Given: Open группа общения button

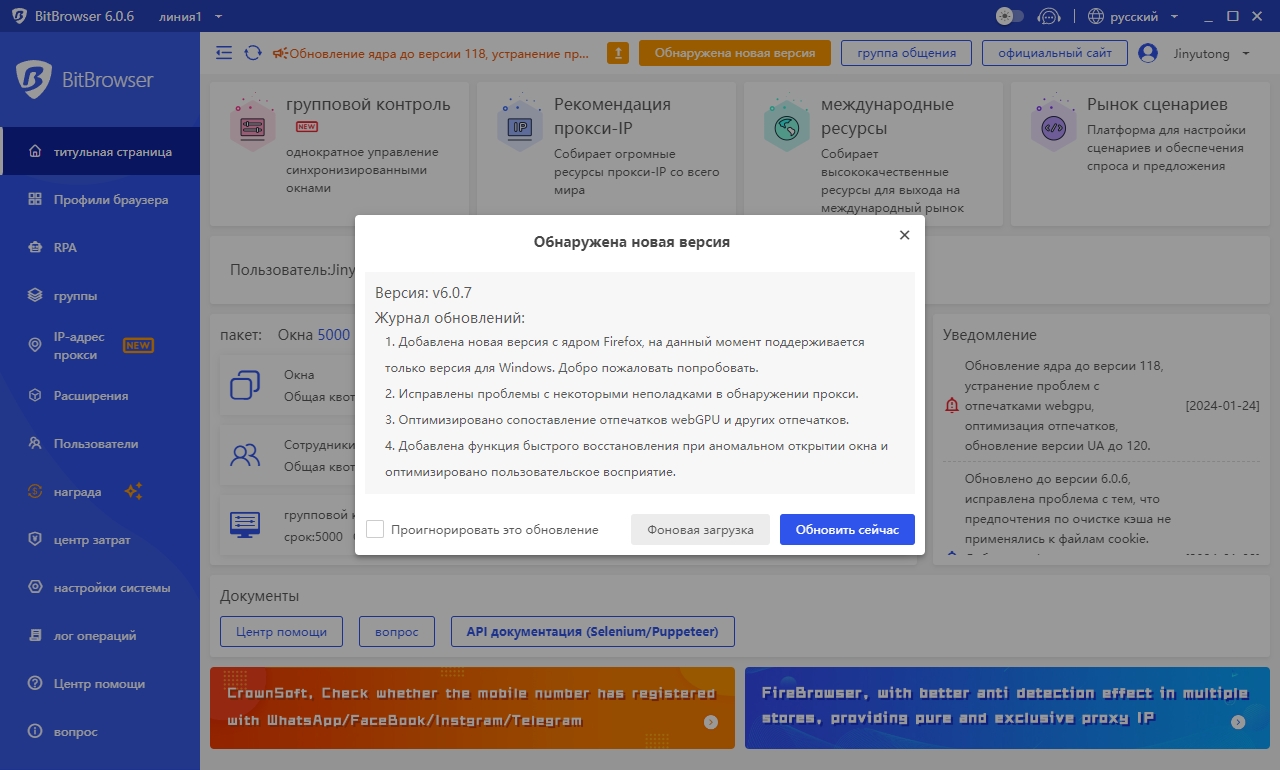Looking at the screenshot, I should point(906,53).
